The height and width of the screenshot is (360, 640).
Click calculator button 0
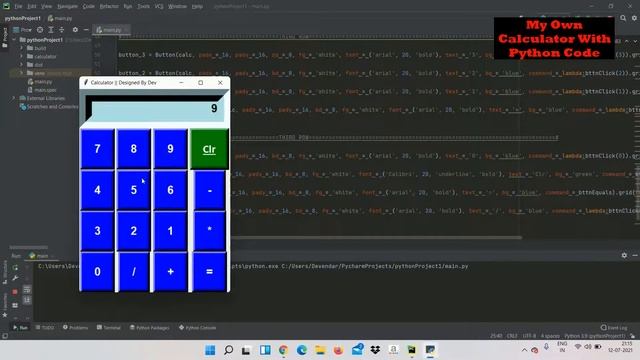tap(97, 271)
